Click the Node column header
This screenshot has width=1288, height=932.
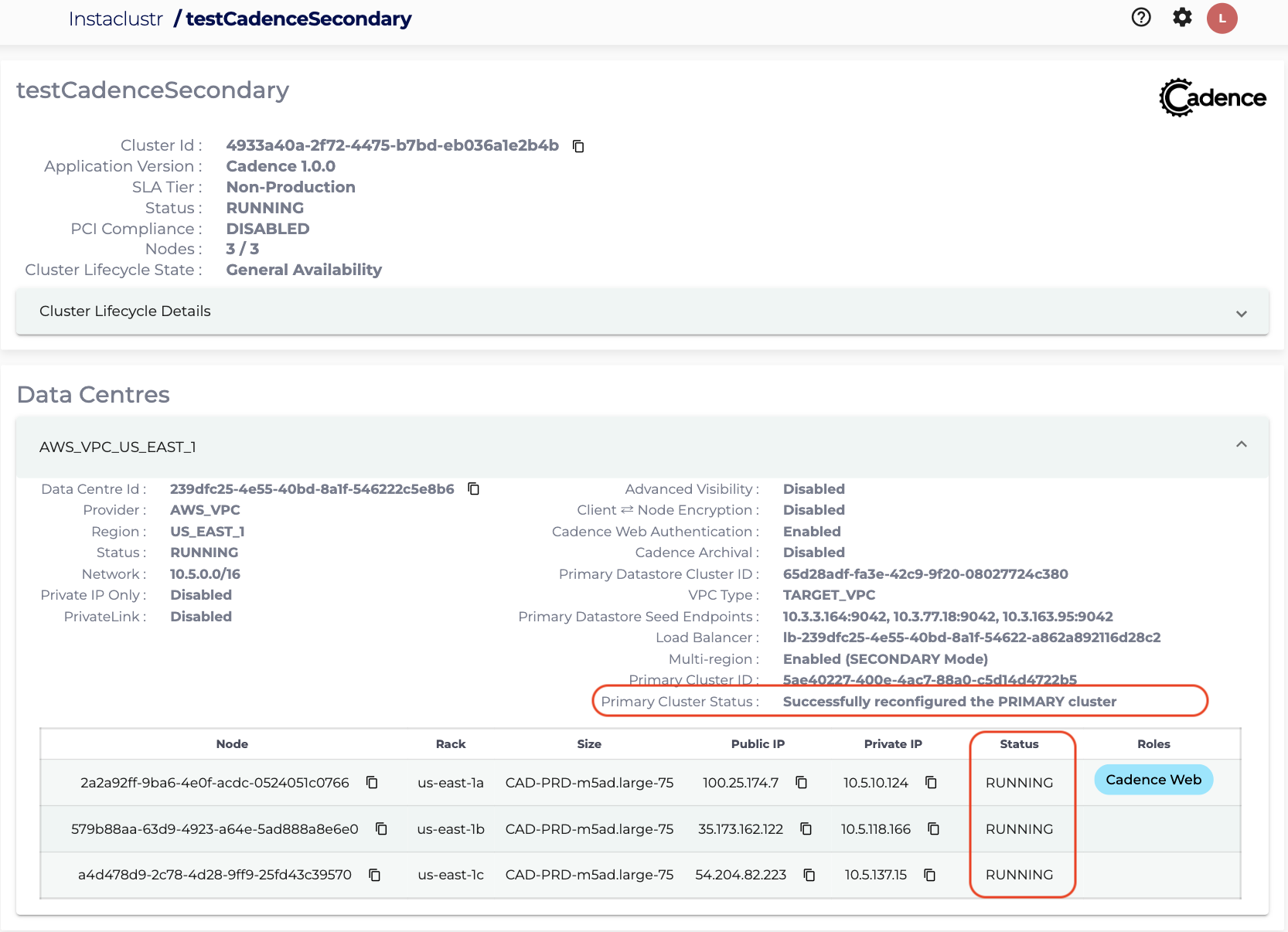click(232, 744)
